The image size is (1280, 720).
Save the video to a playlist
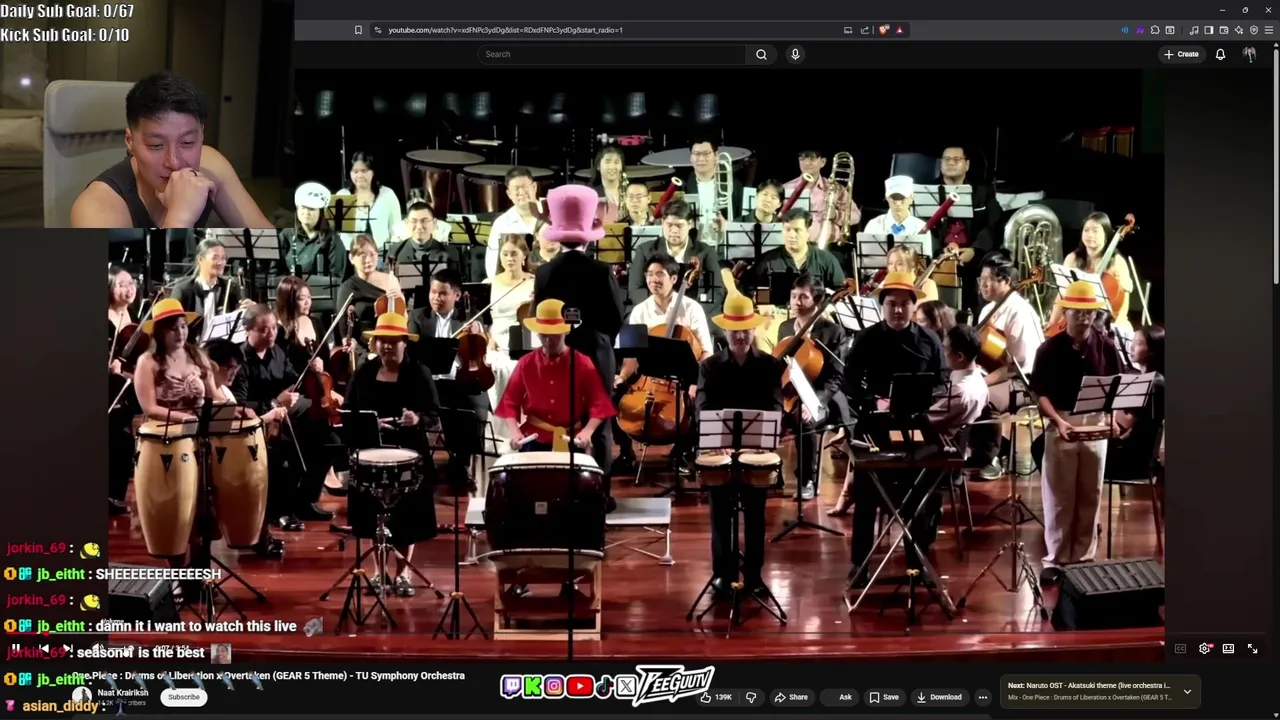[884, 697]
